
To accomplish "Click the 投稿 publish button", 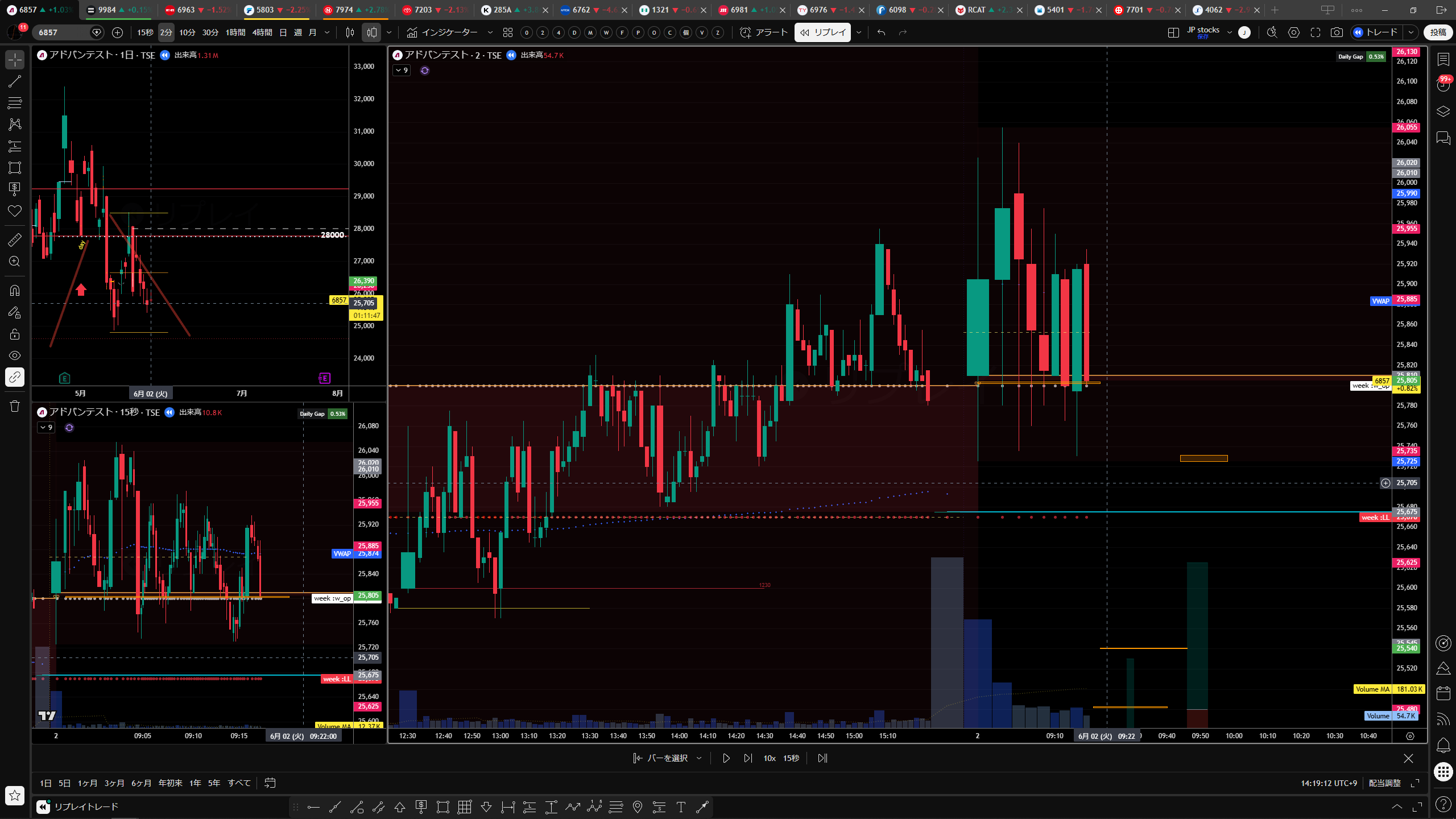I will (1438, 32).
